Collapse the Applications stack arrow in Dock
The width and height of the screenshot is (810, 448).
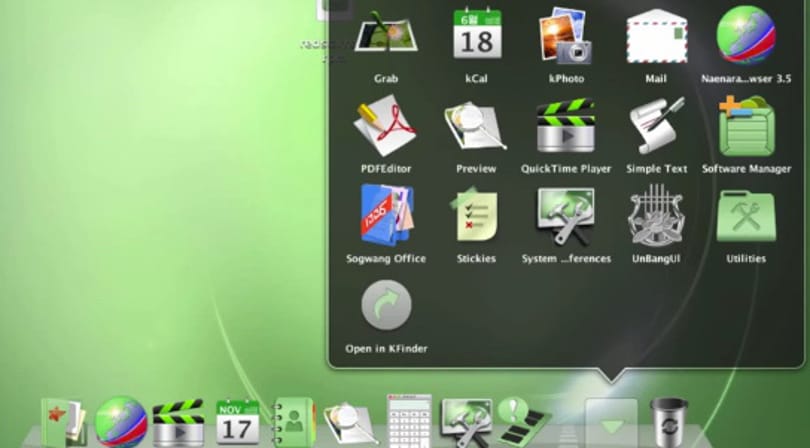pyautogui.click(x=611, y=424)
